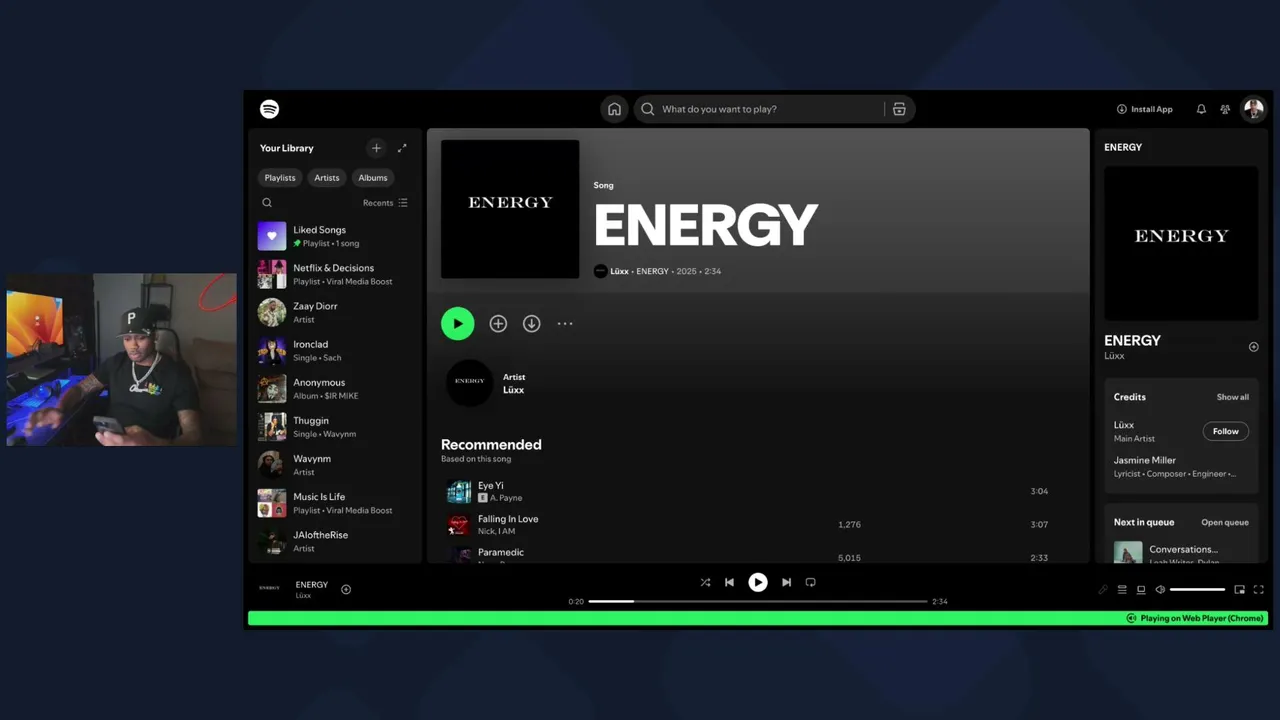Click ENERGY artwork in the right panel
The height and width of the screenshot is (720, 1280).
(1181, 243)
